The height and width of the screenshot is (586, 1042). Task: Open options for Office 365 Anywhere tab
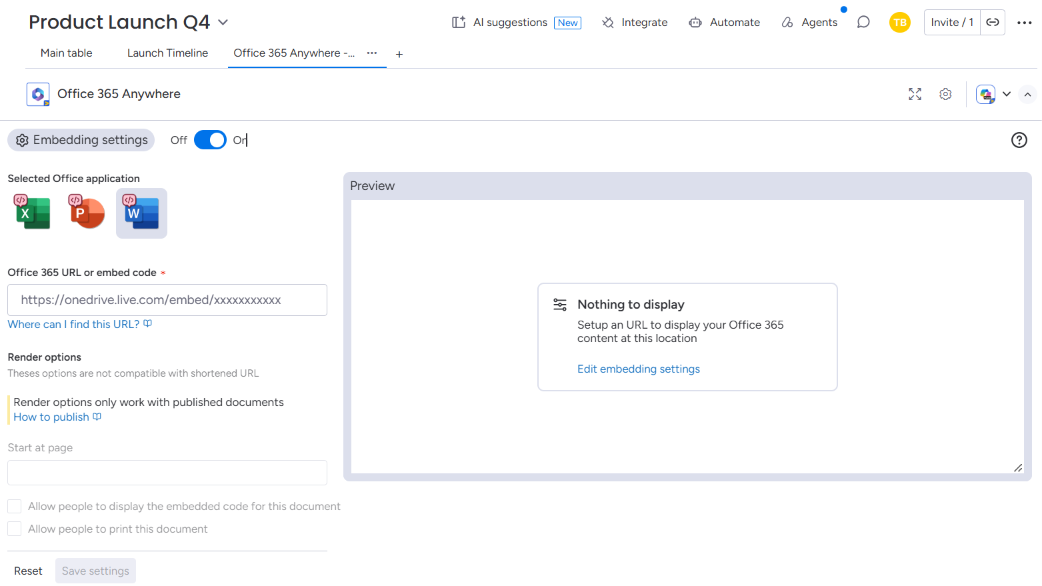(x=372, y=53)
